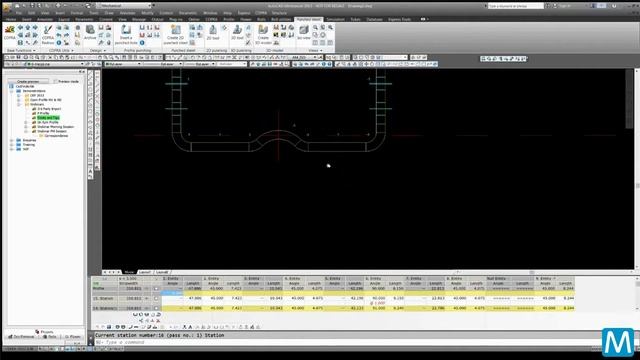Click the AutoCAD application menu logo
Image resolution: width=640 pixels, height=360 pixels.
click(6, 6)
